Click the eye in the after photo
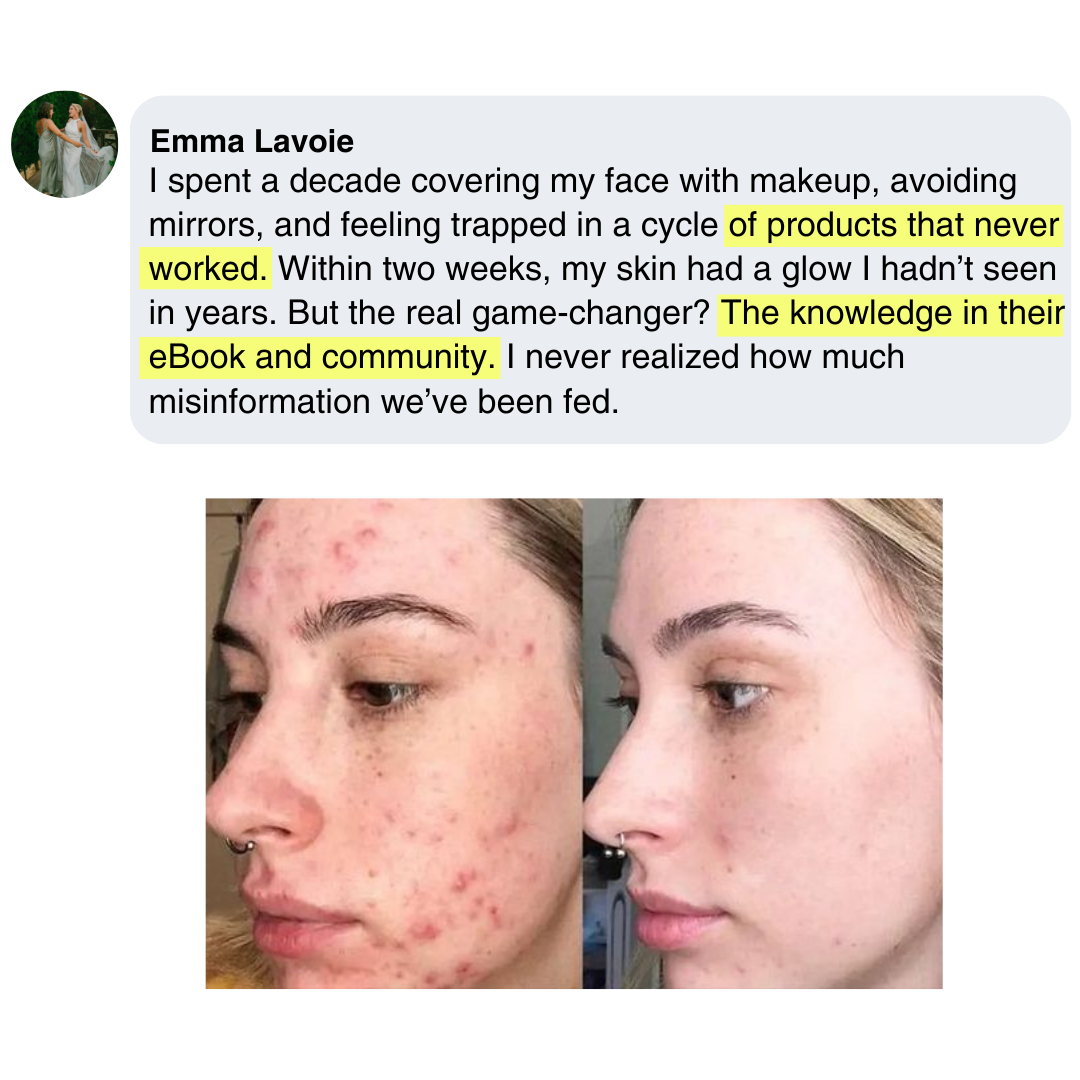Viewport: 1080px width, 1080px height. pyautogui.click(x=734, y=694)
